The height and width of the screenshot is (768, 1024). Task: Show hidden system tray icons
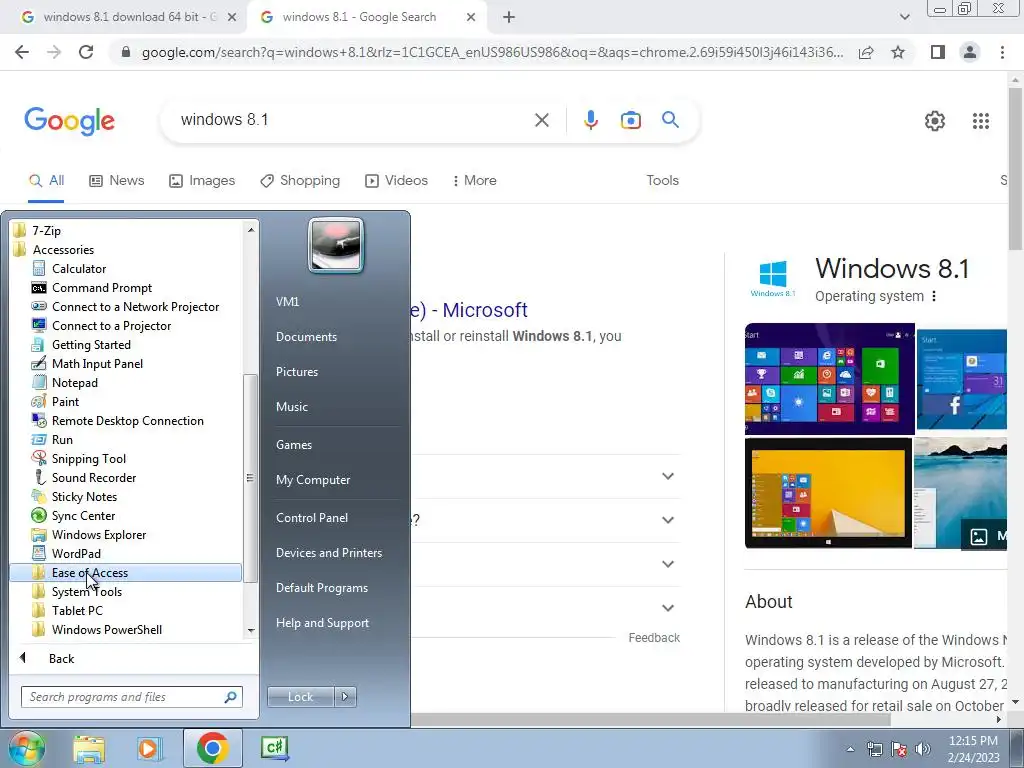[x=850, y=749]
